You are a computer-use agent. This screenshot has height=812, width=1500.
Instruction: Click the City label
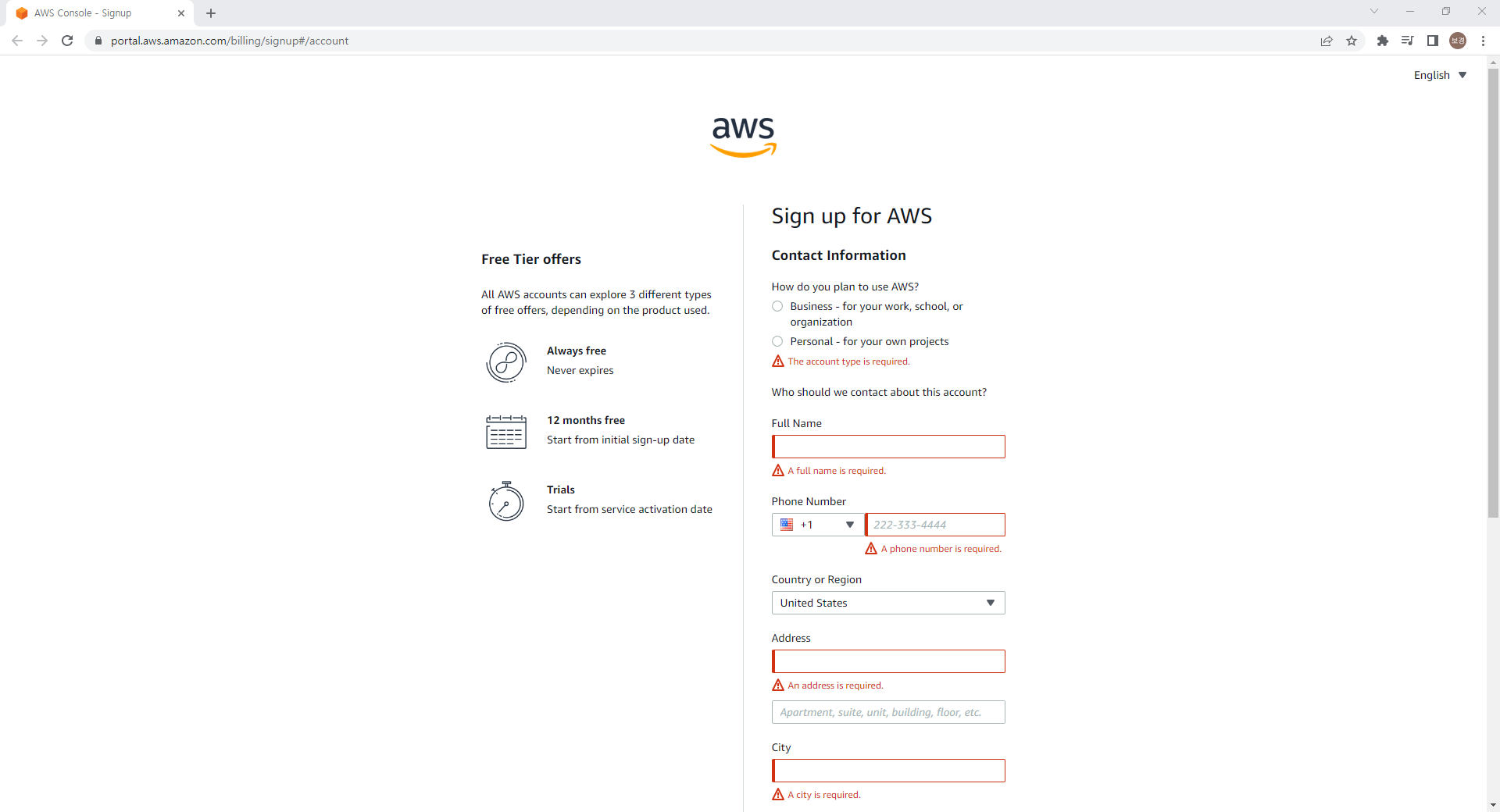pyautogui.click(x=781, y=747)
